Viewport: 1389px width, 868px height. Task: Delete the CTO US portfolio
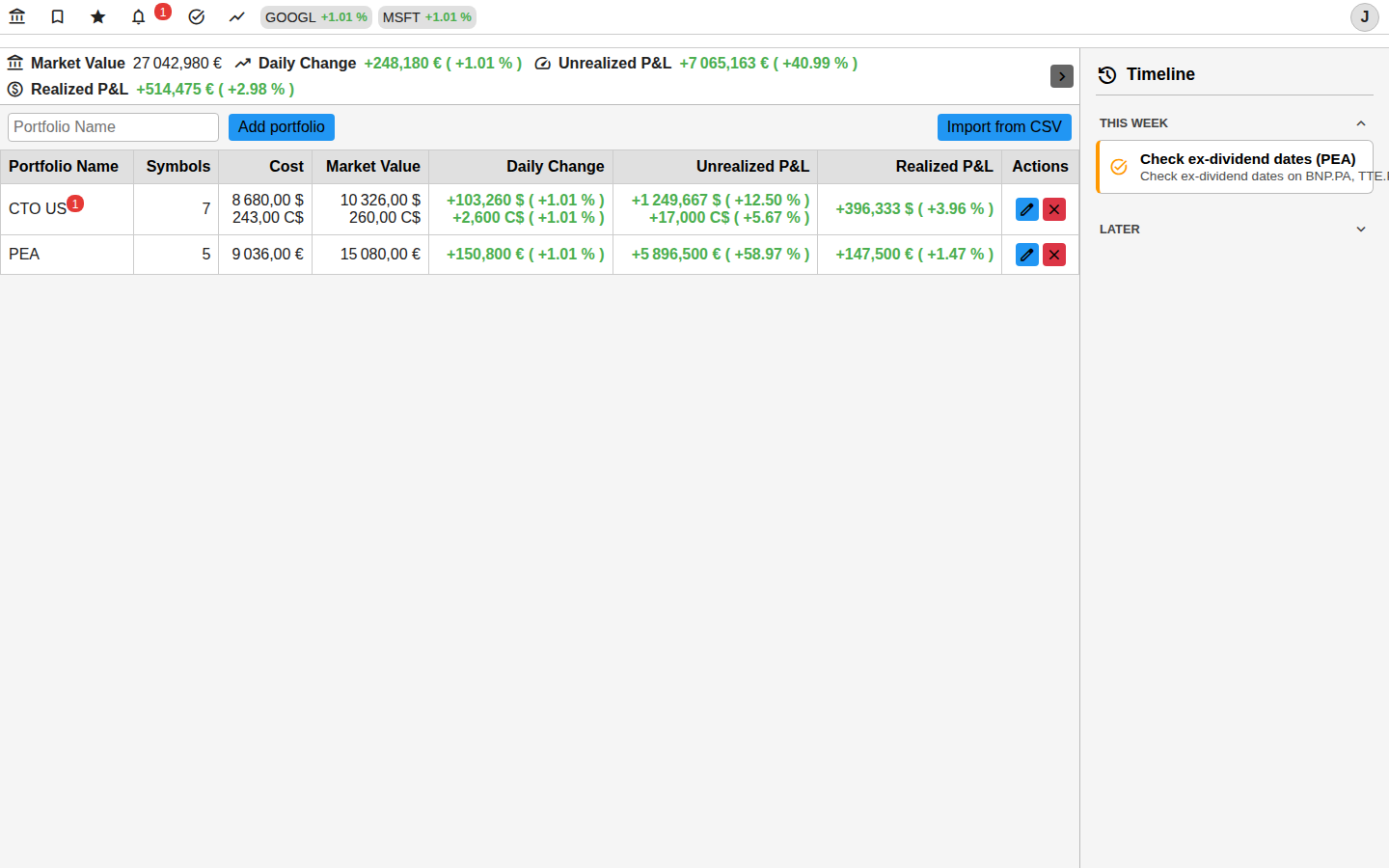pyautogui.click(x=1054, y=209)
